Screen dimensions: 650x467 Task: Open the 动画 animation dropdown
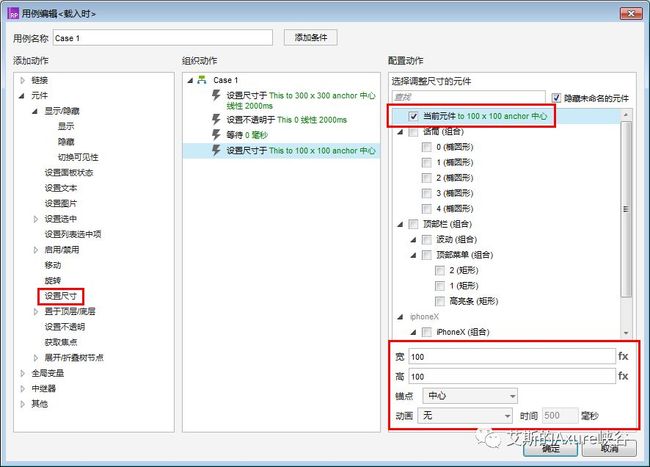(x=465, y=415)
